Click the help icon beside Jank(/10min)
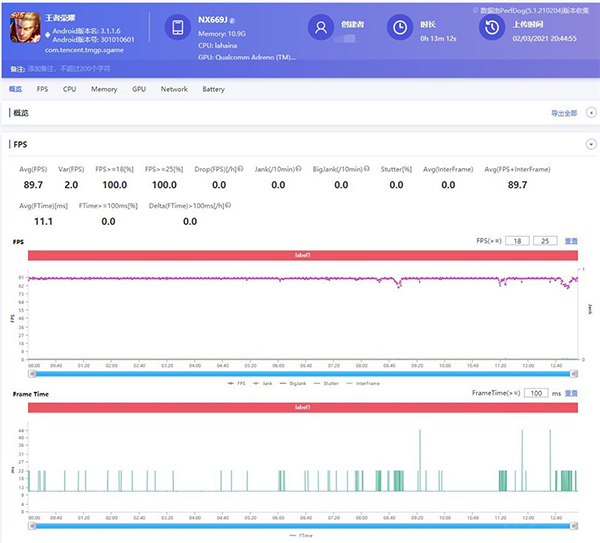The image size is (600, 543). click(x=301, y=170)
